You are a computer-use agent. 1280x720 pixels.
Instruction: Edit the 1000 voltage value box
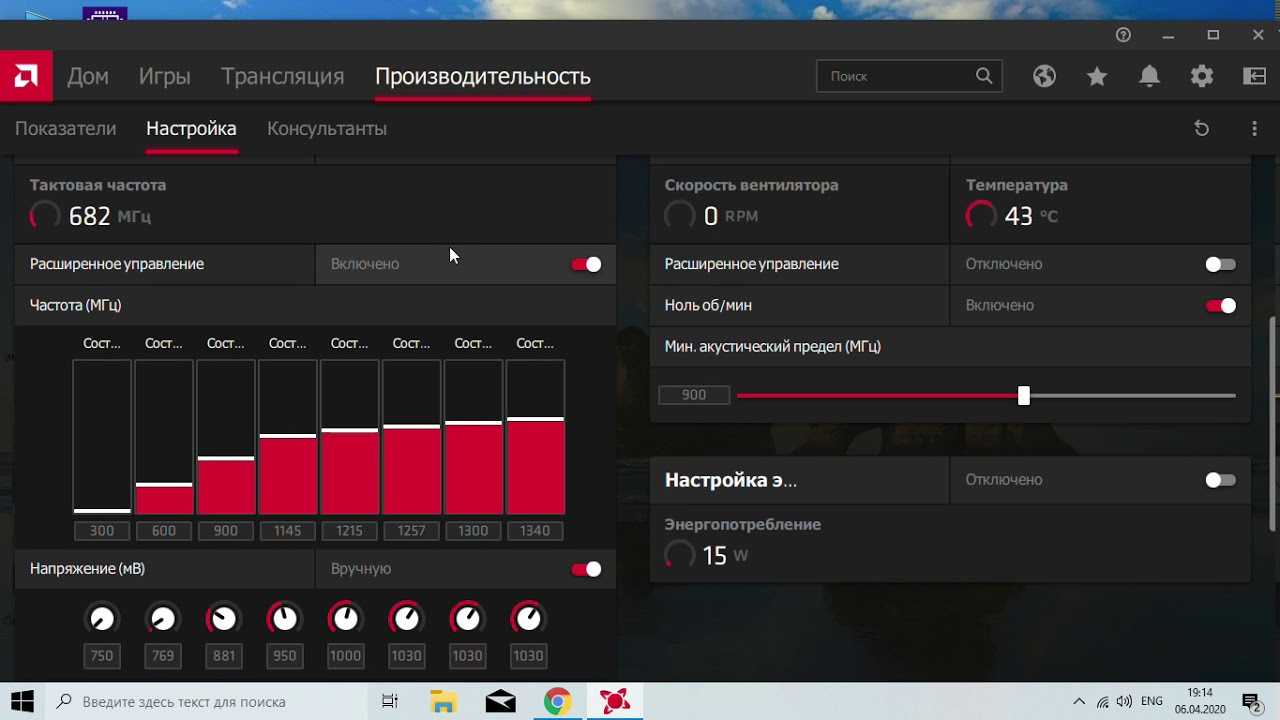coord(345,657)
